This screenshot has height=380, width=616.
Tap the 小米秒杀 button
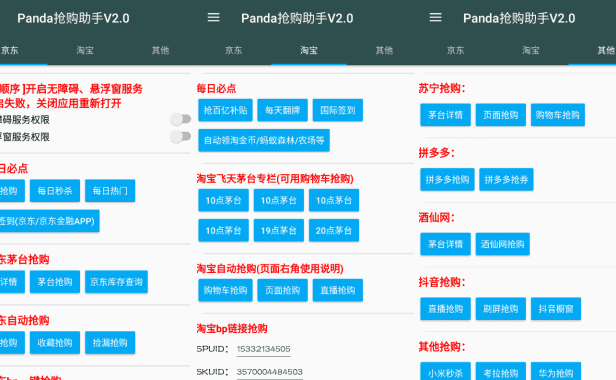click(446, 371)
